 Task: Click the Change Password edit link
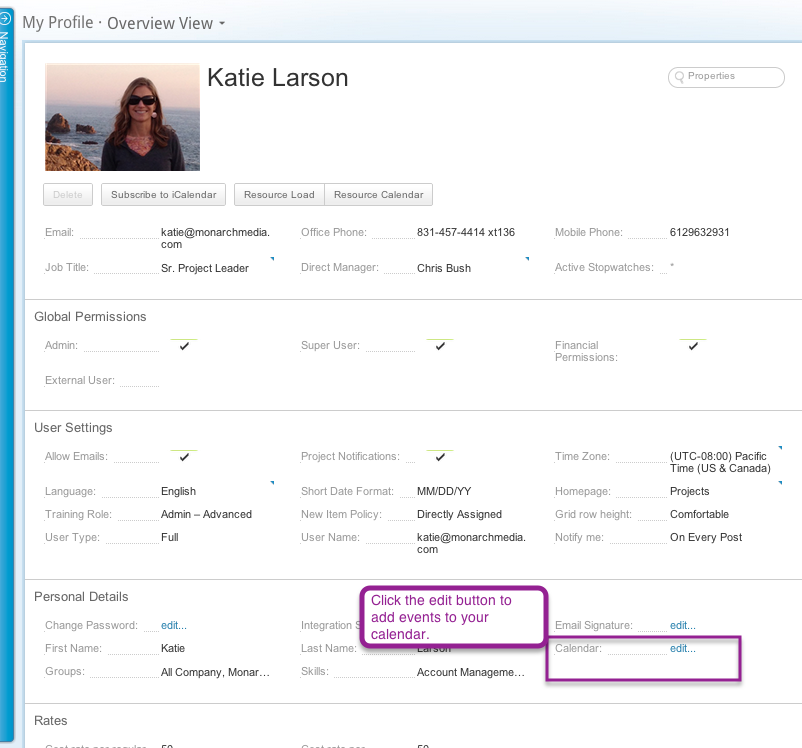[174, 625]
